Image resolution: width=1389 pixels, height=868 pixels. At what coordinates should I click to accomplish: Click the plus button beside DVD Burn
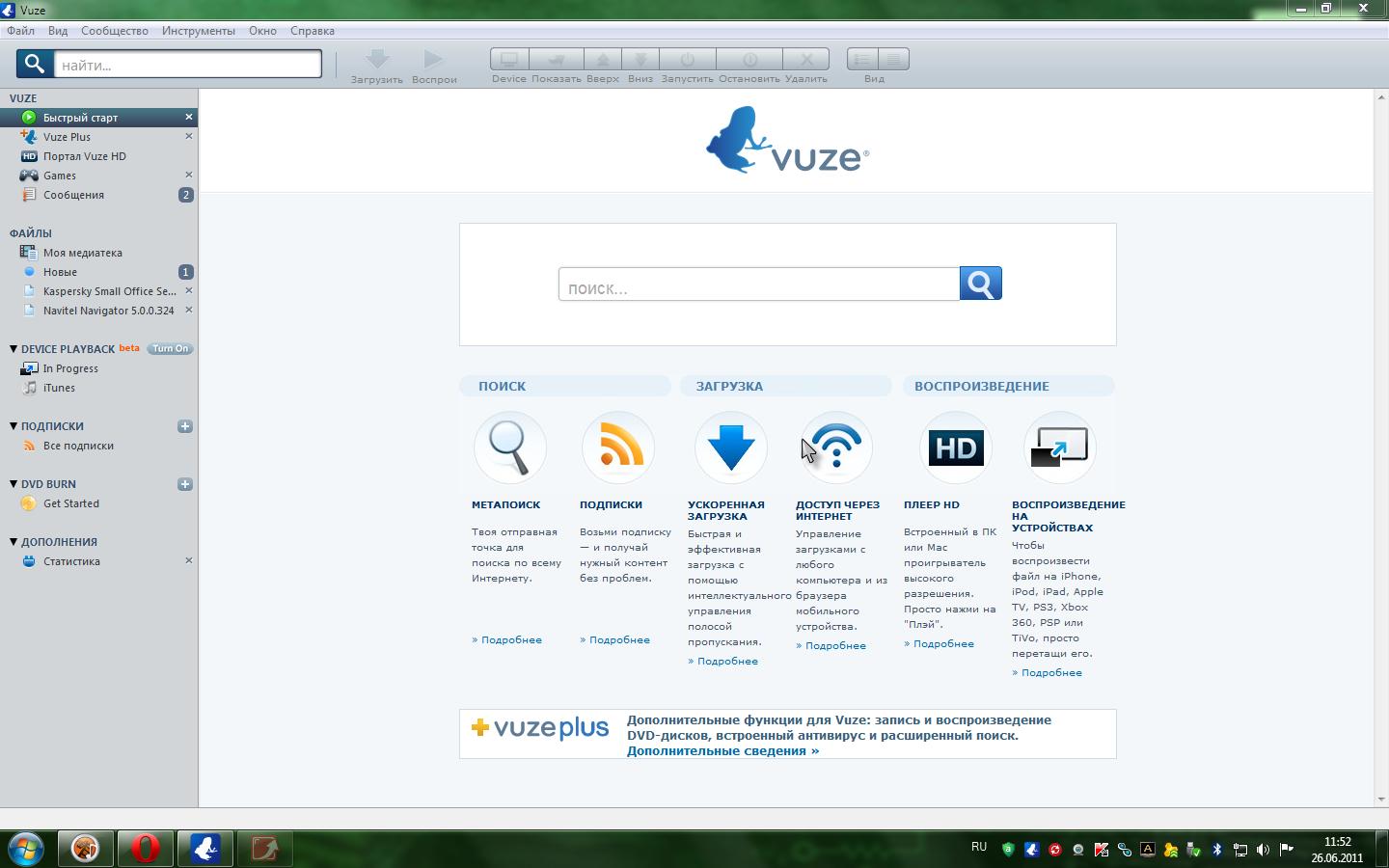(185, 484)
